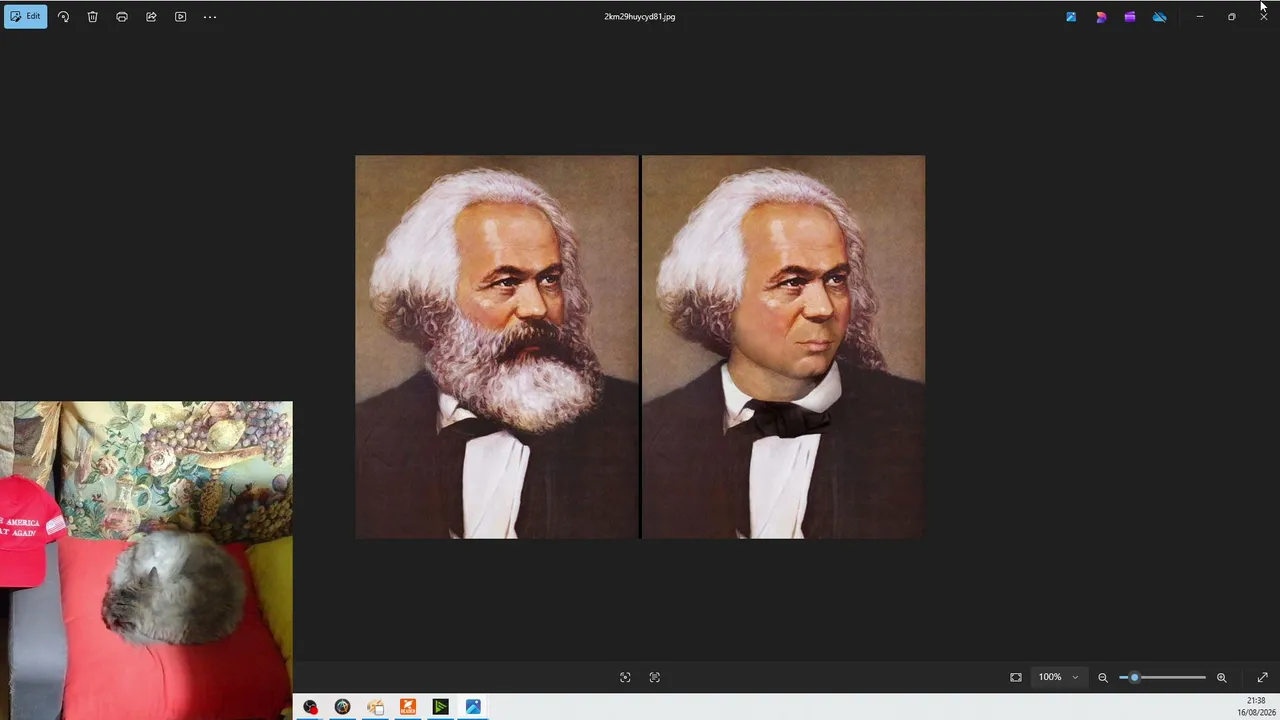Open the Edit image tool
Screen dimensions: 1280x720
coord(25,17)
